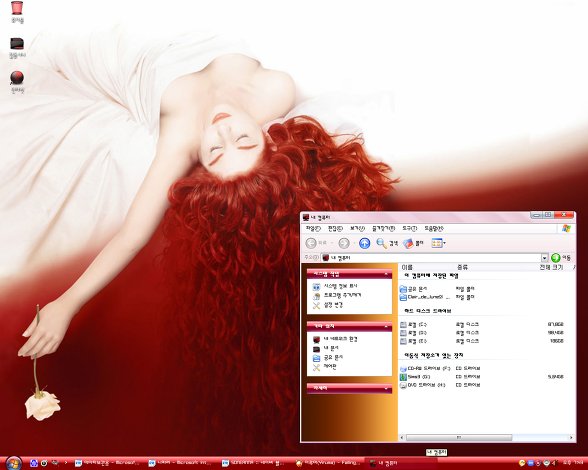Image resolution: width=588 pixels, height=470 pixels.
Task: Sort by the Total Size column header
Action: coord(551,267)
